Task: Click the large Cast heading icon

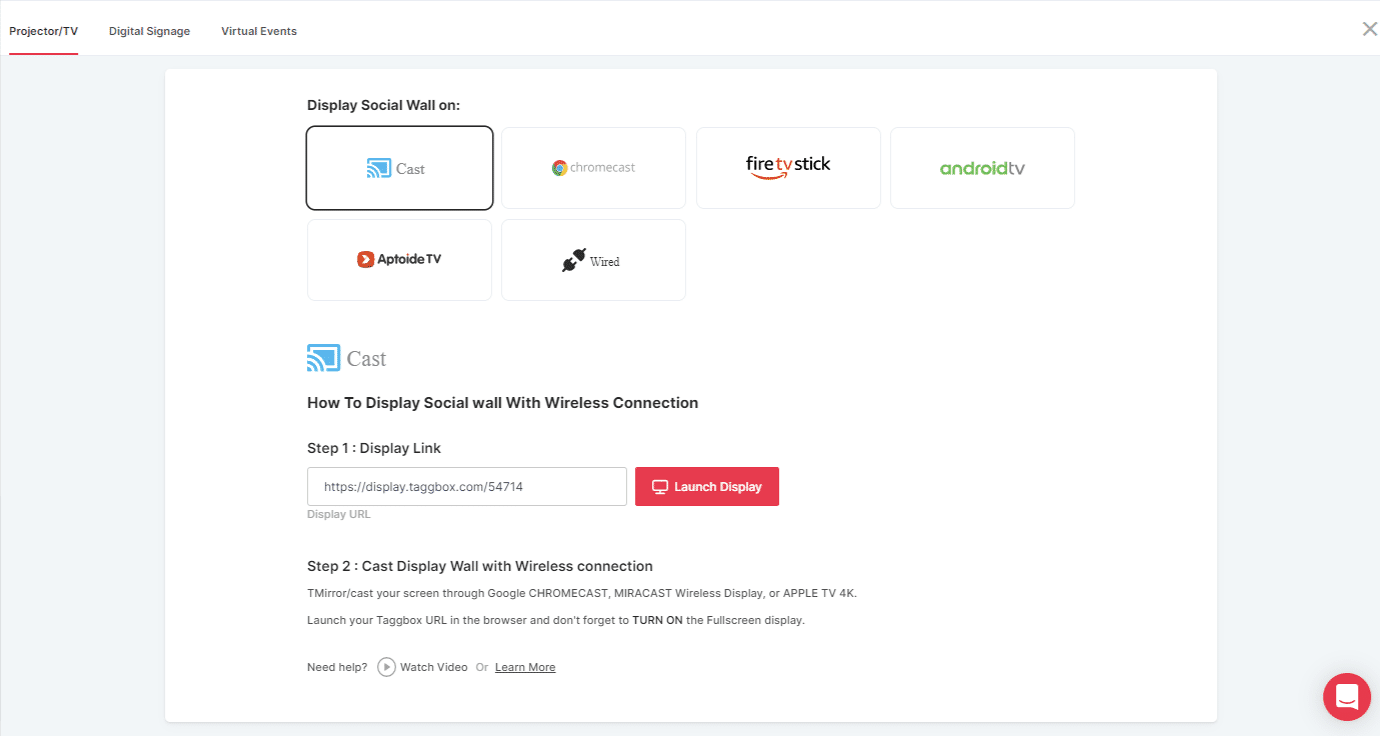Action: point(323,358)
